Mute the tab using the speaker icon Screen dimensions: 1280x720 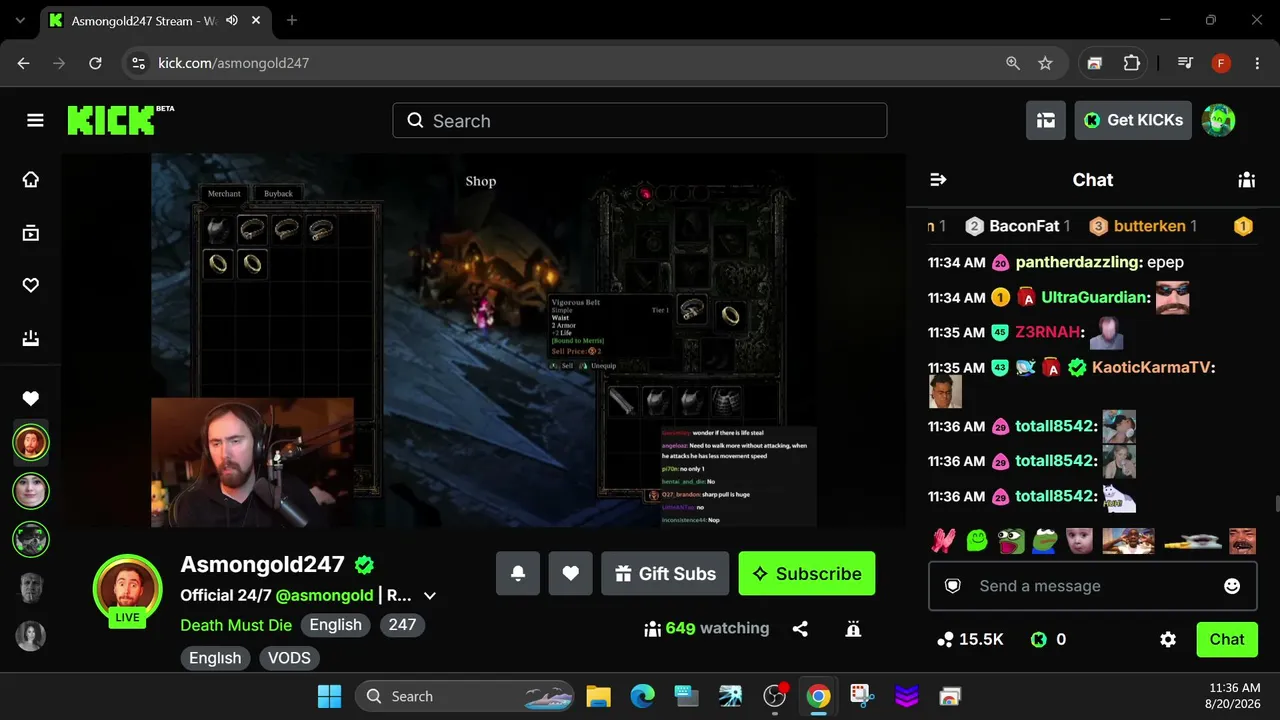(232, 20)
